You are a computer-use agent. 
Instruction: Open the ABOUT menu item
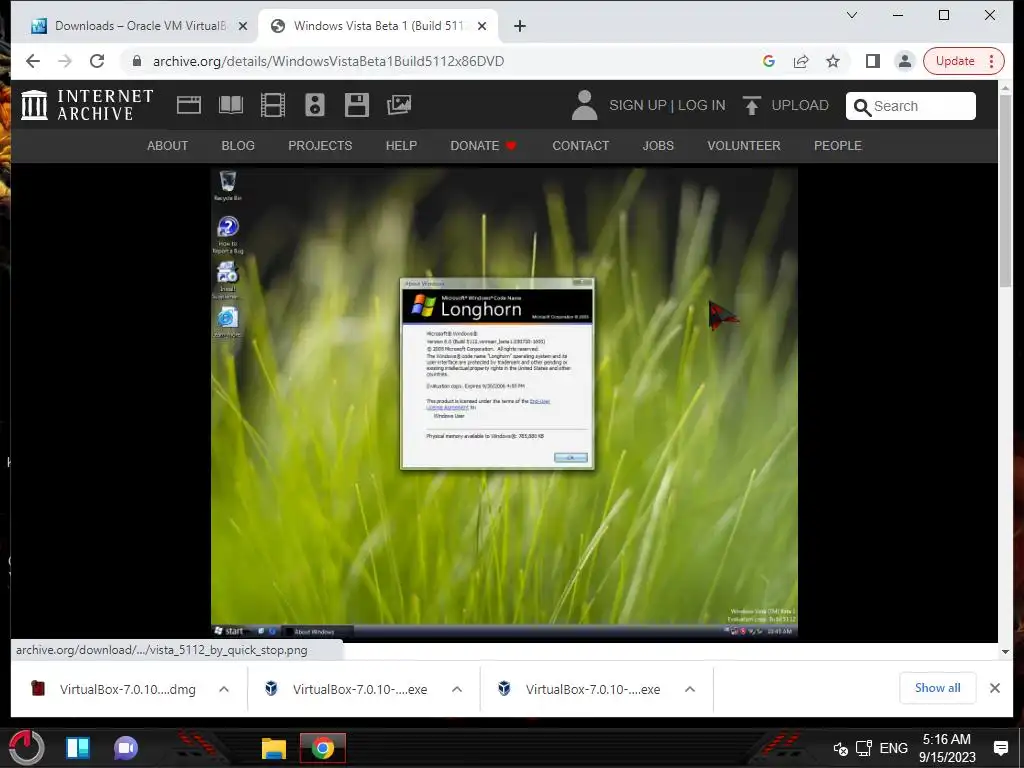[167, 146]
